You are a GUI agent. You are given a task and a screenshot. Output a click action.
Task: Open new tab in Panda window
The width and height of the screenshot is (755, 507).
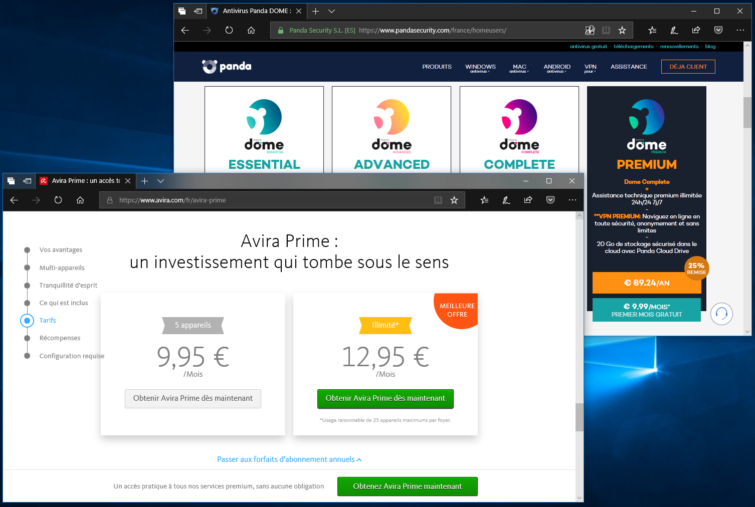coord(315,11)
